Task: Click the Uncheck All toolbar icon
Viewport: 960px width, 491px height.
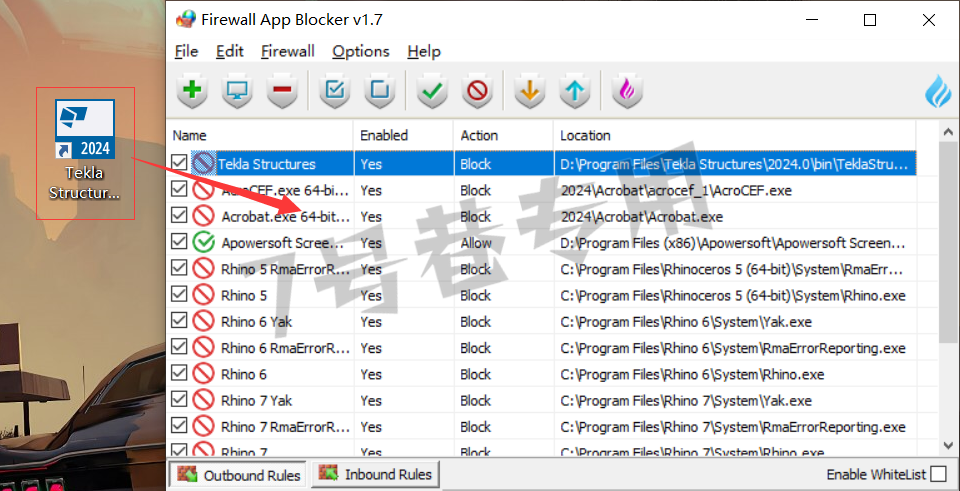Action: click(x=380, y=91)
